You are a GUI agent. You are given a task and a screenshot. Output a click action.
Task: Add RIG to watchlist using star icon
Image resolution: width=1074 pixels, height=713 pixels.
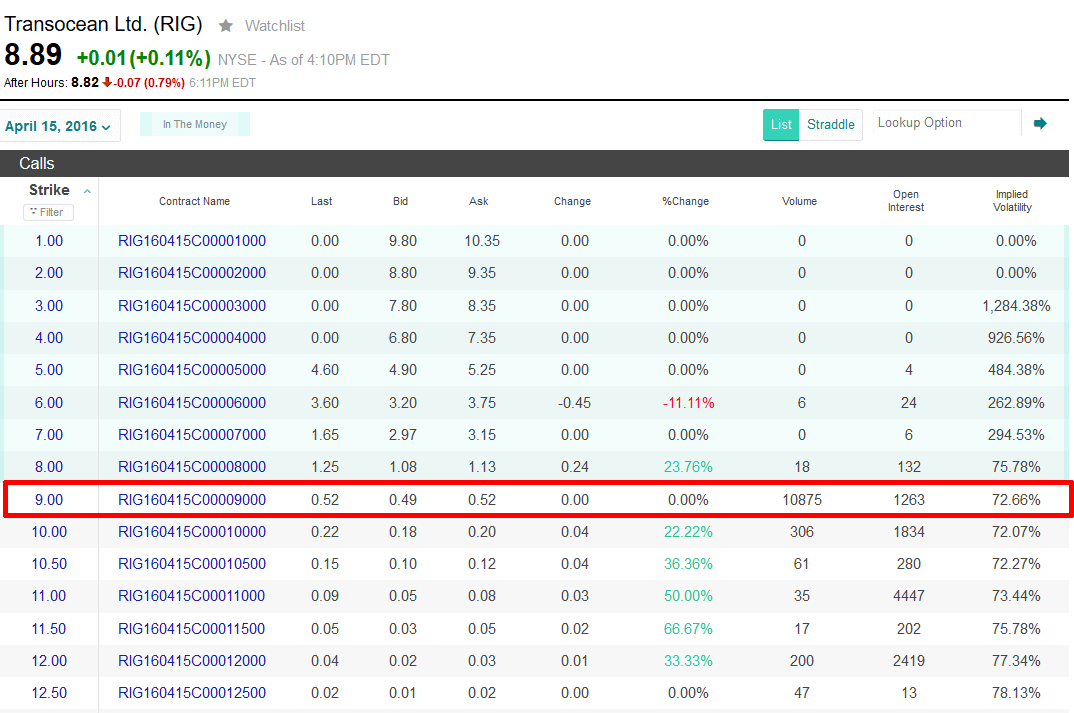[x=225, y=26]
